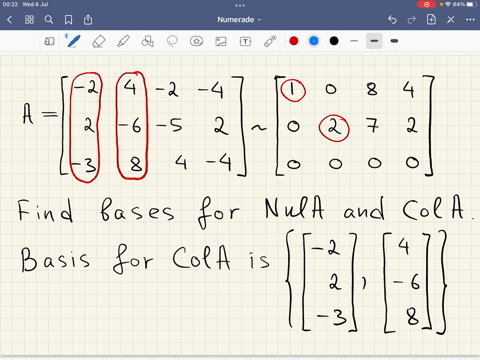The height and width of the screenshot is (360, 480).
Task: Redo the last undone stroke
Action: click(412, 20)
